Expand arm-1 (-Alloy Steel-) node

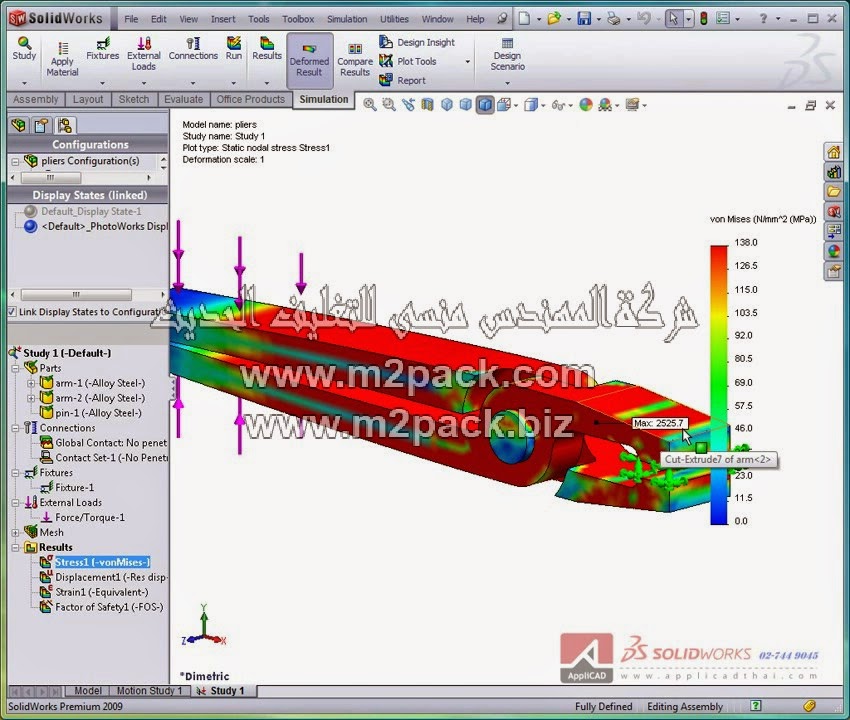pos(30,383)
